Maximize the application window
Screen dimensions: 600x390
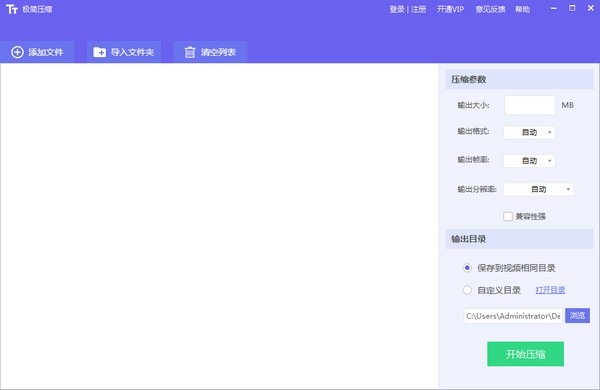click(572, 8)
